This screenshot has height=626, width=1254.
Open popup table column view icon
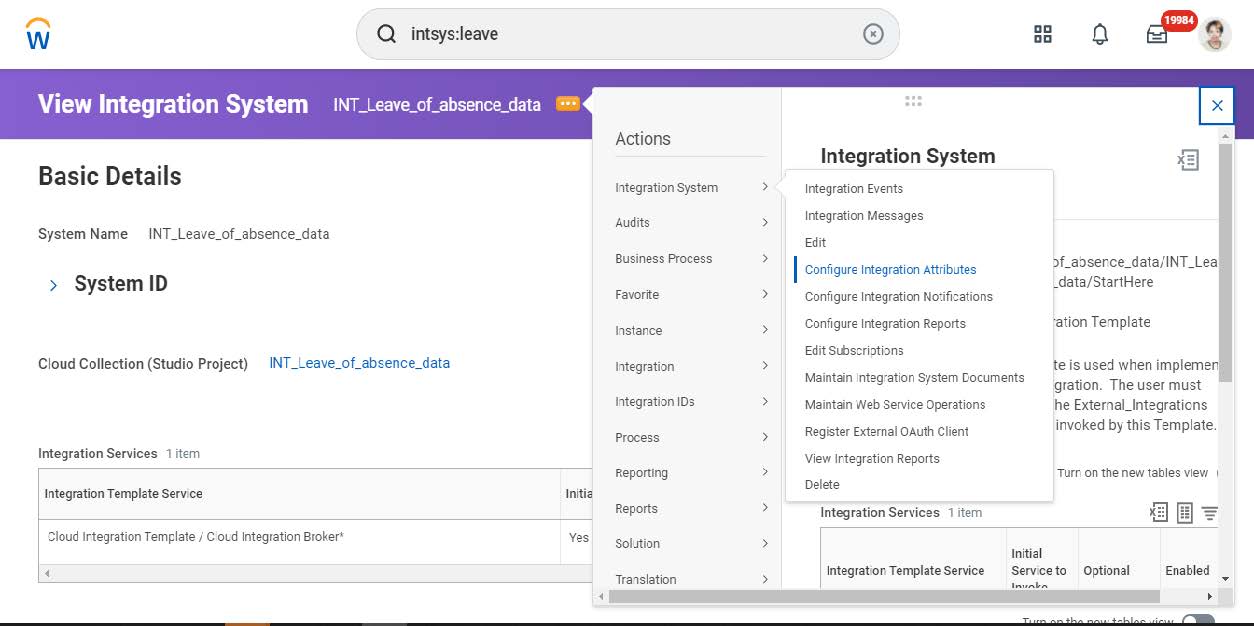(x=1185, y=513)
